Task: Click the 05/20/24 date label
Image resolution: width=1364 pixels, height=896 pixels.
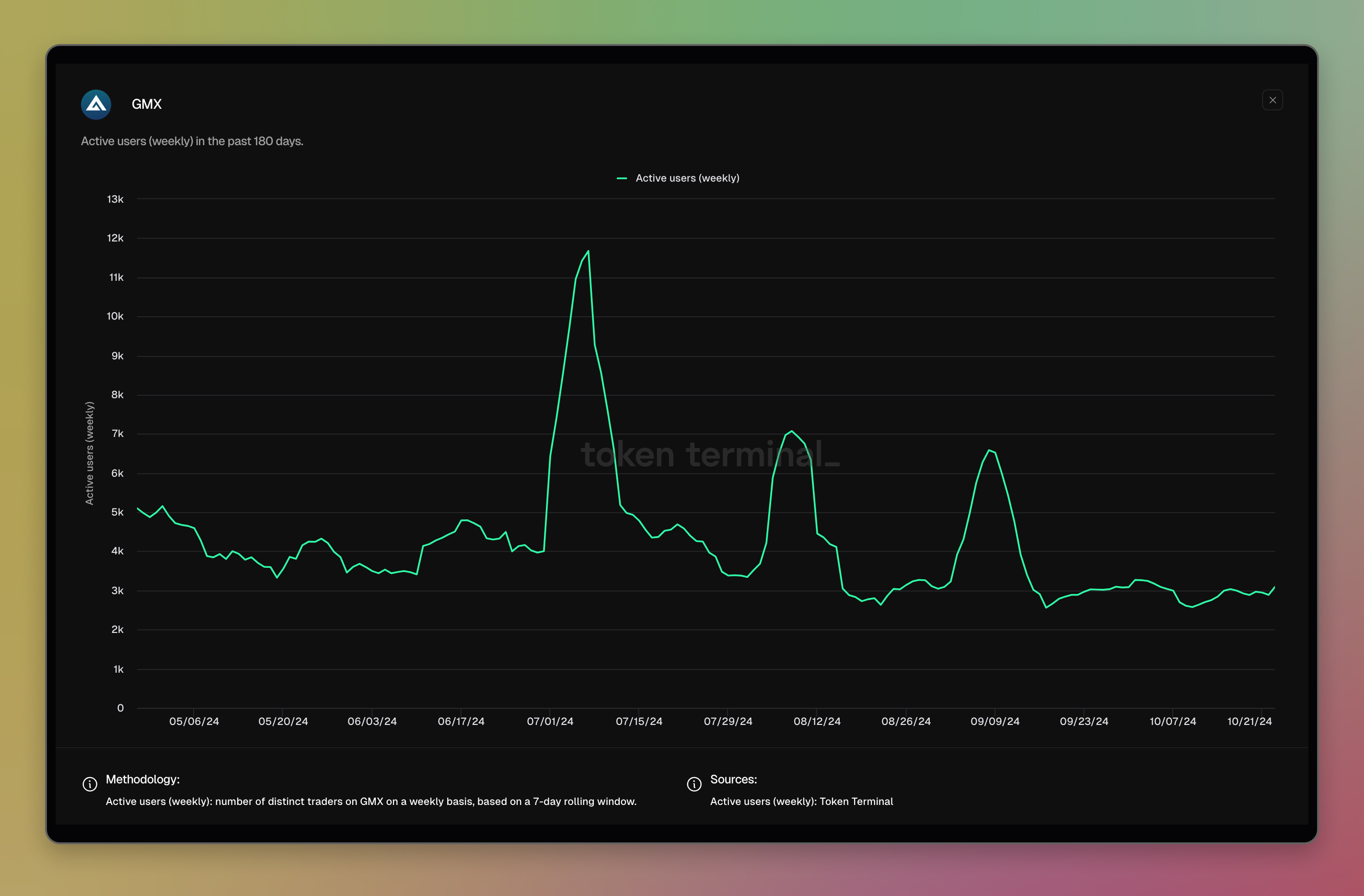Action: [x=283, y=721]
